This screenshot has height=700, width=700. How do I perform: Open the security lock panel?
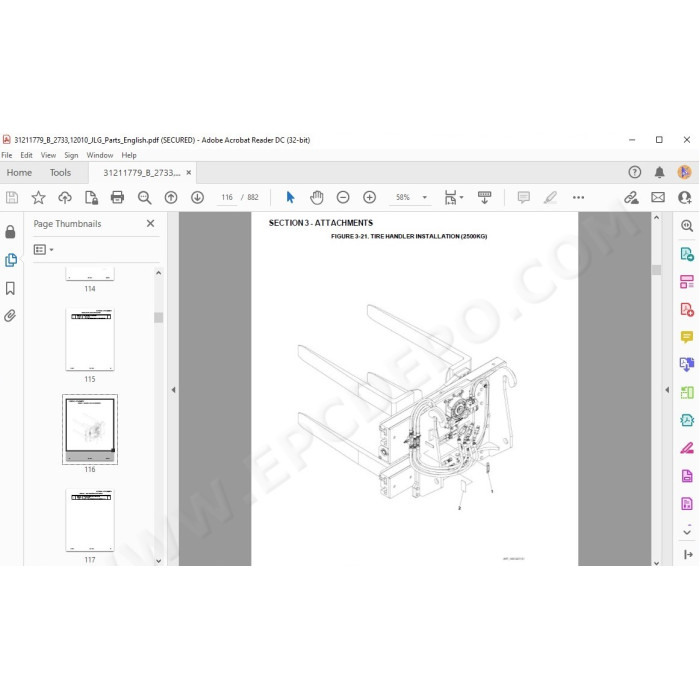[10, 232]
